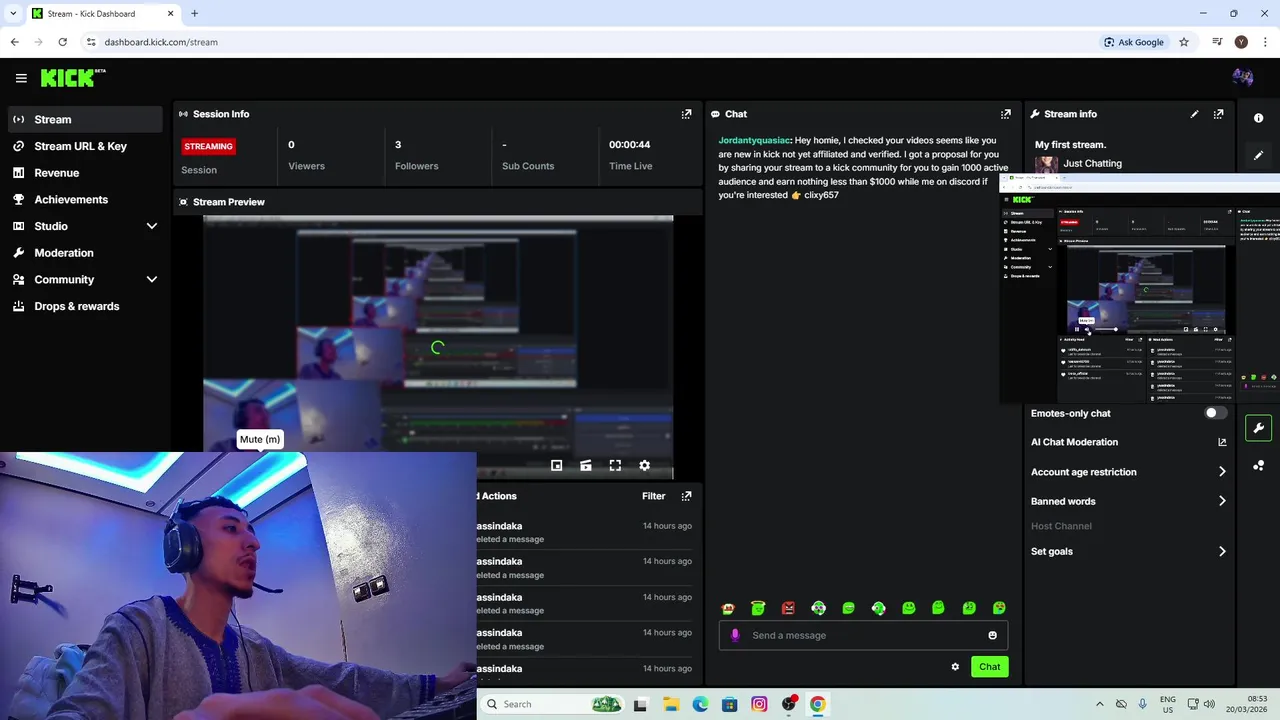Switch stream preview to theater mode

pyautogui.click(x=586, y=465)
